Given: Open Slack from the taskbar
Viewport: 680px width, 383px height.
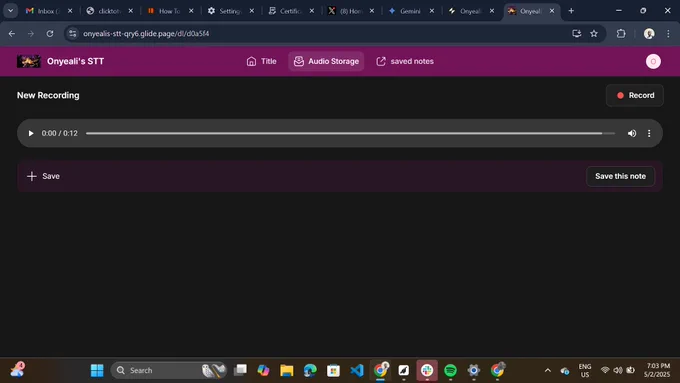Looking at the screenshot, I should point(427,370).
